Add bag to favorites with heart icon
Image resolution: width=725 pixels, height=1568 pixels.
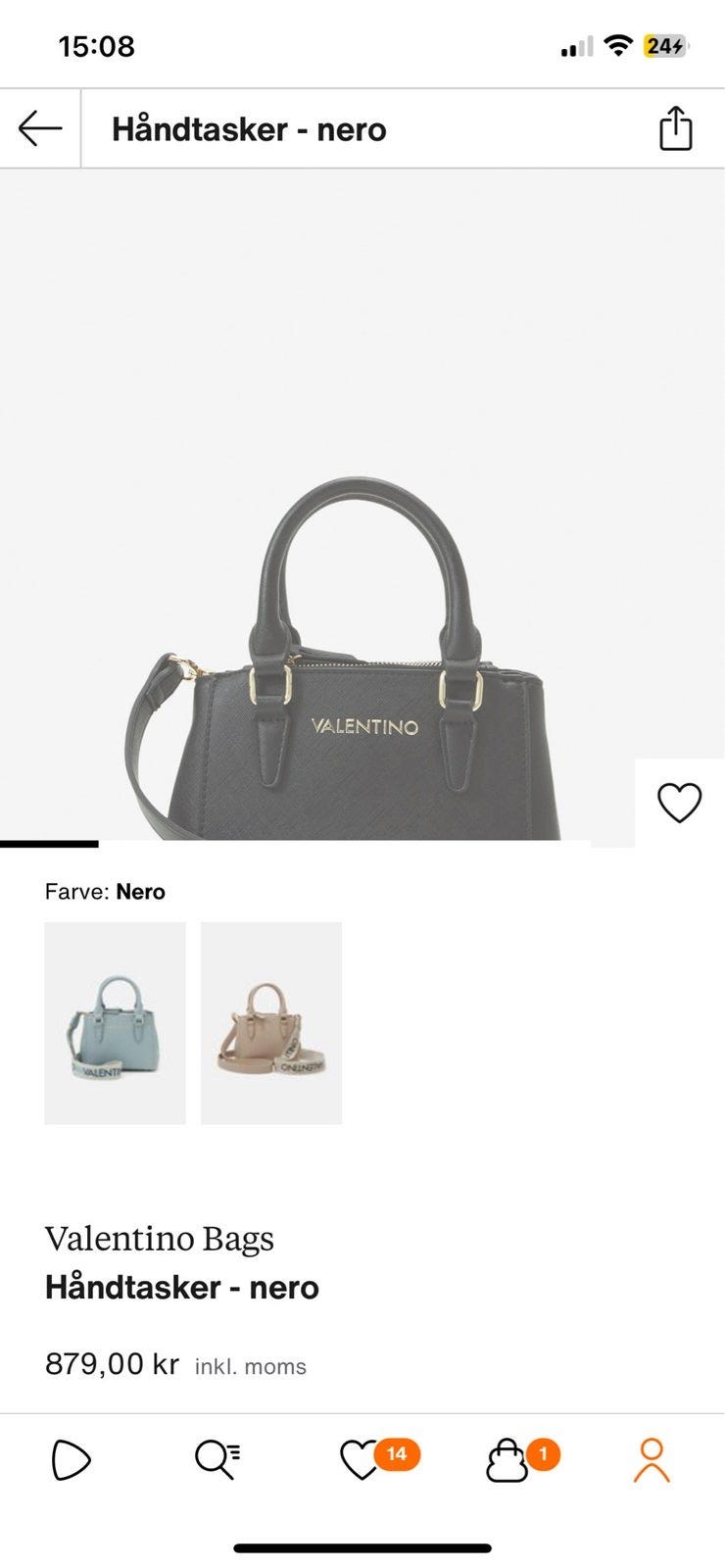[x=679, y=803]
